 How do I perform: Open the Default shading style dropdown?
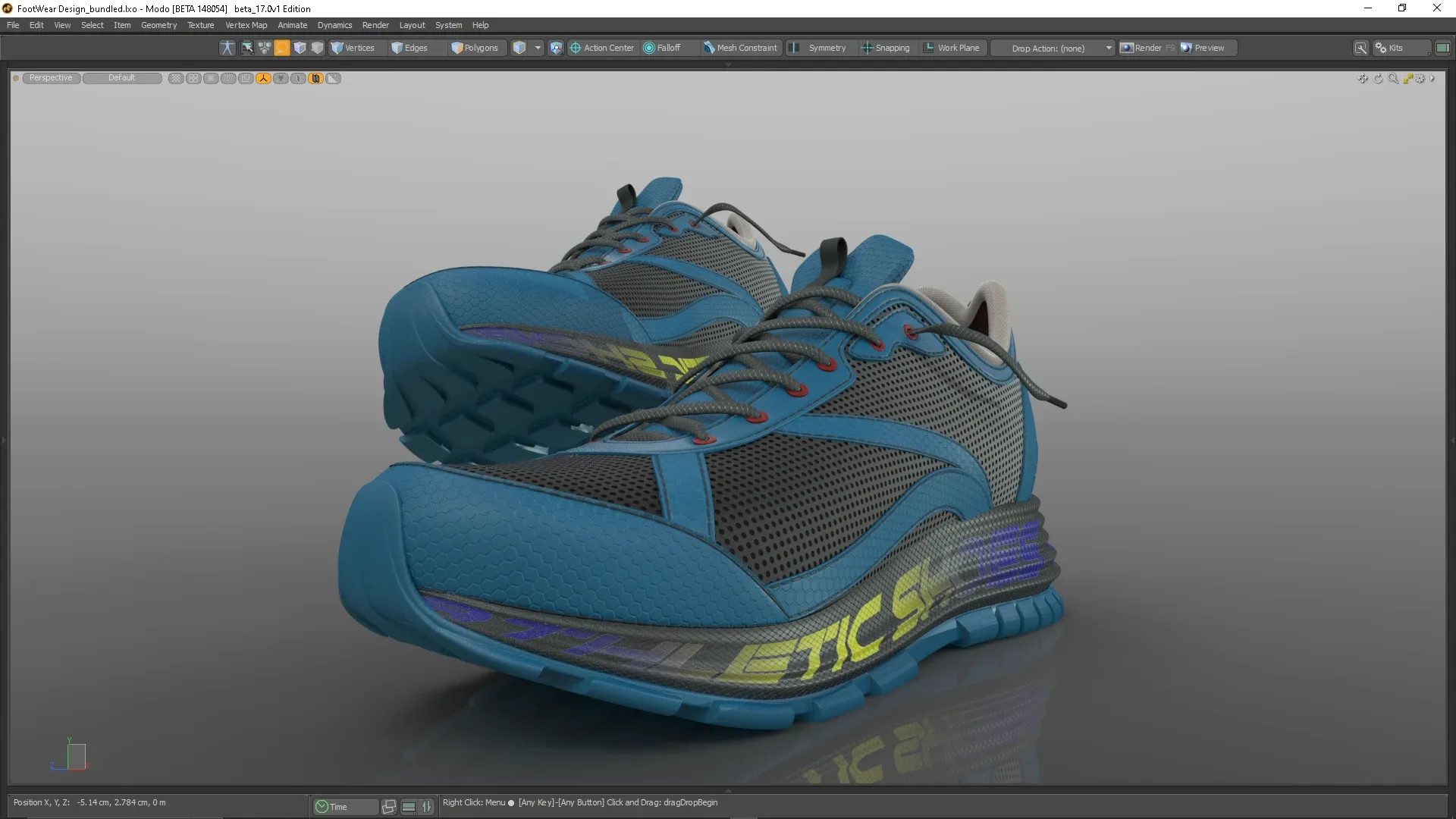point(122,78)
